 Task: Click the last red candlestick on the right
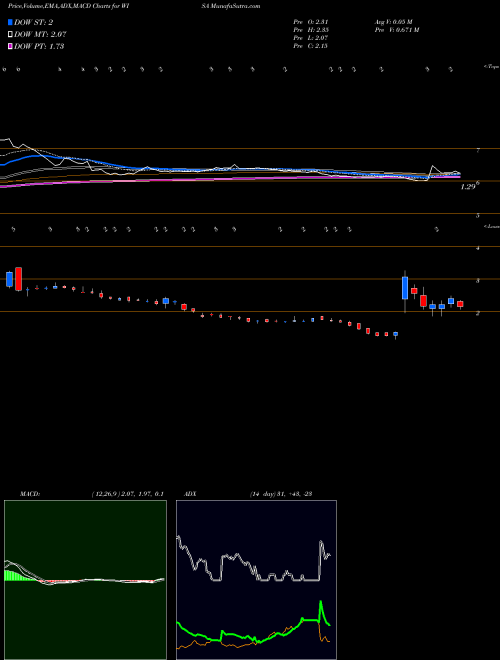(460, 304)
